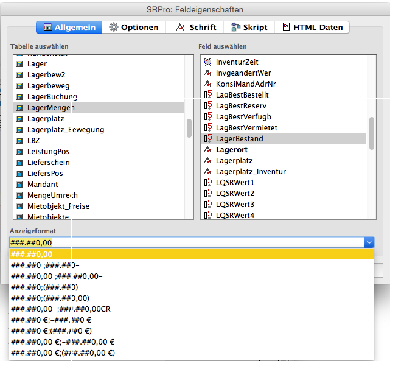
Task: Click the table icon beside LeistungPos
Action: (20, 152)
